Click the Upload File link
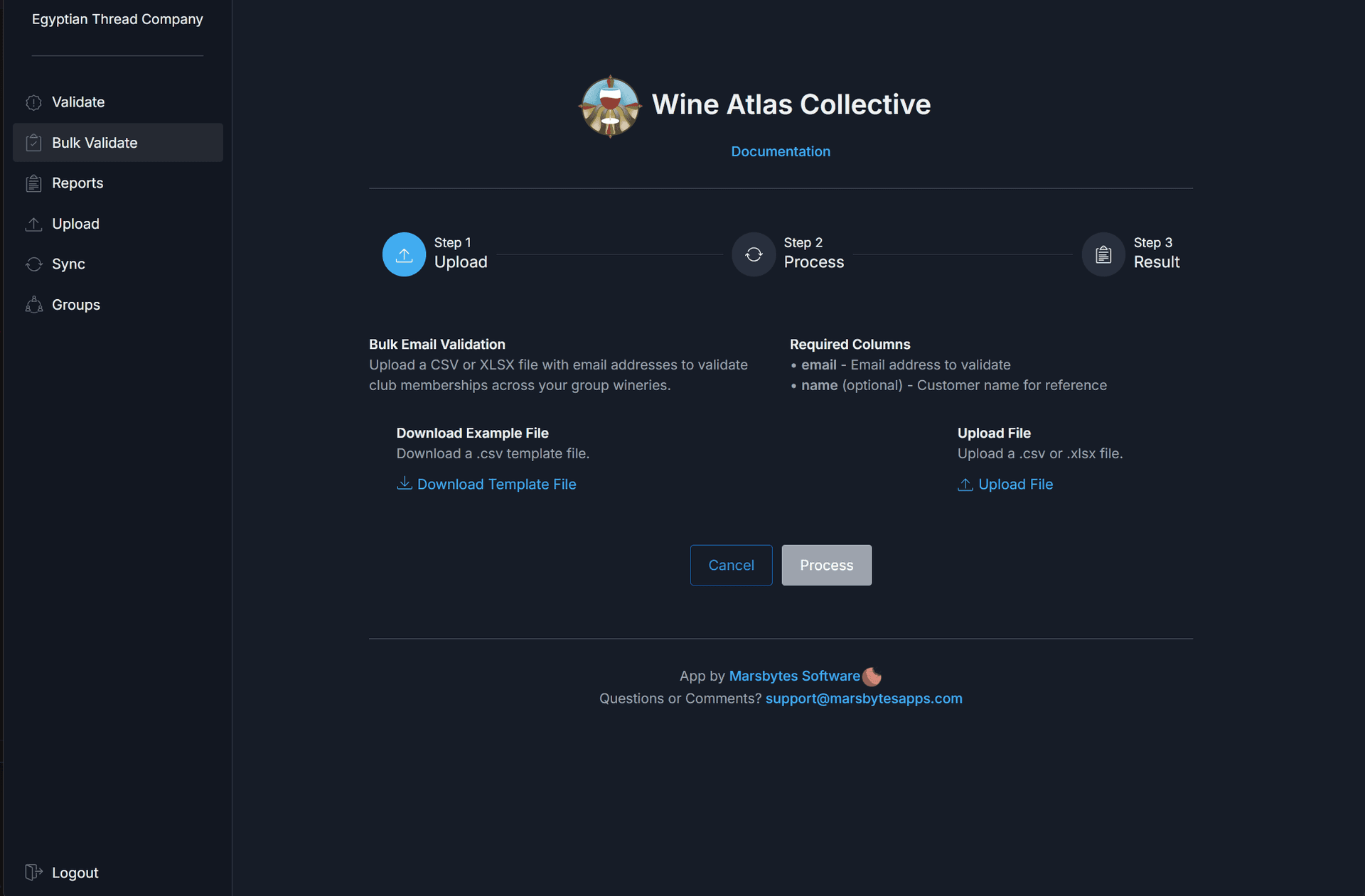 [x=1015, y=485]
